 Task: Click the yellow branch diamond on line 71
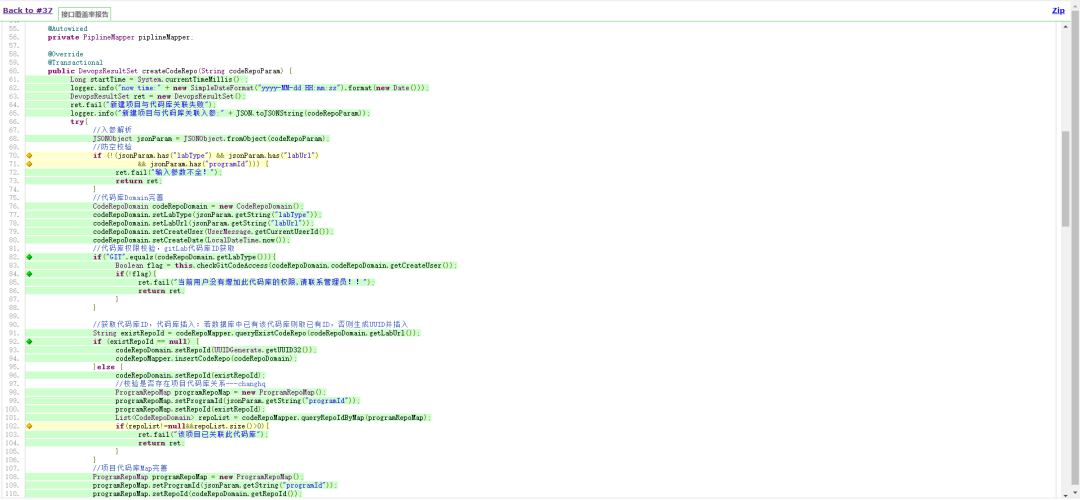(x=29, y=164)
